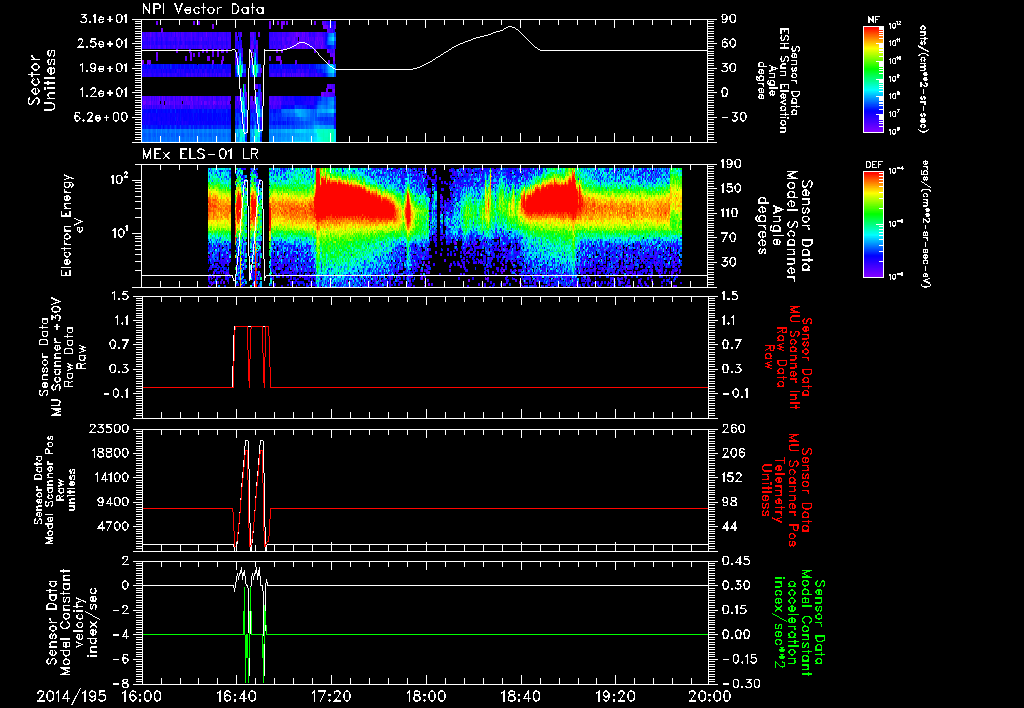Click the 190 scanner angle tick label
1024x708 pixels.
click(733, 165)
